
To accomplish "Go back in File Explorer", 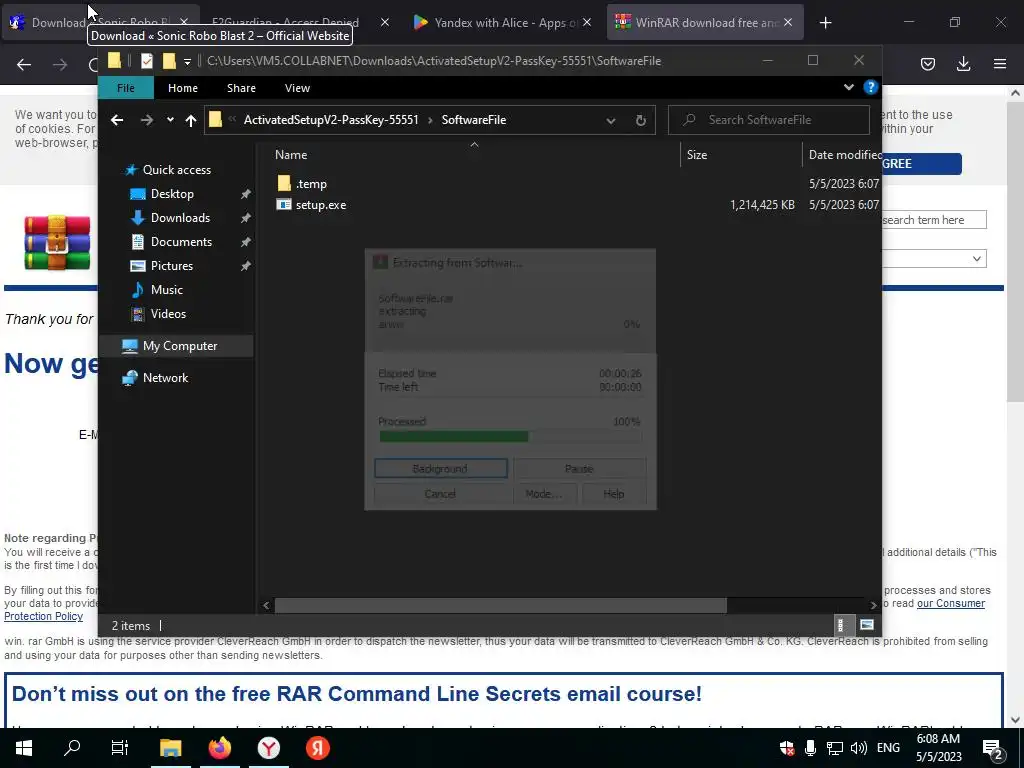I will click(117, 120).
